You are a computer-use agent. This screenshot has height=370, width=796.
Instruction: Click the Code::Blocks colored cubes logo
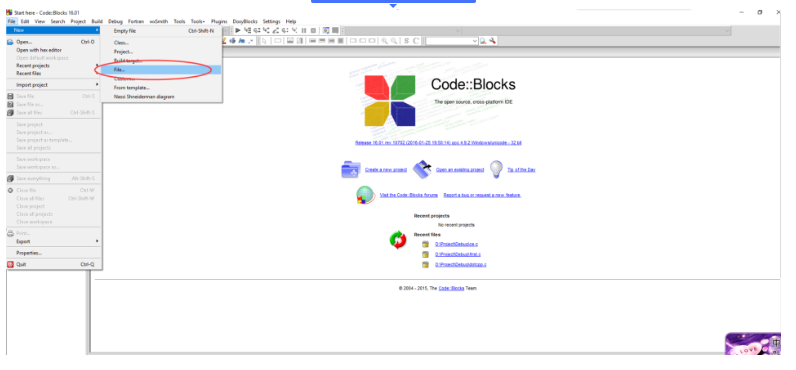coord(390,100)
